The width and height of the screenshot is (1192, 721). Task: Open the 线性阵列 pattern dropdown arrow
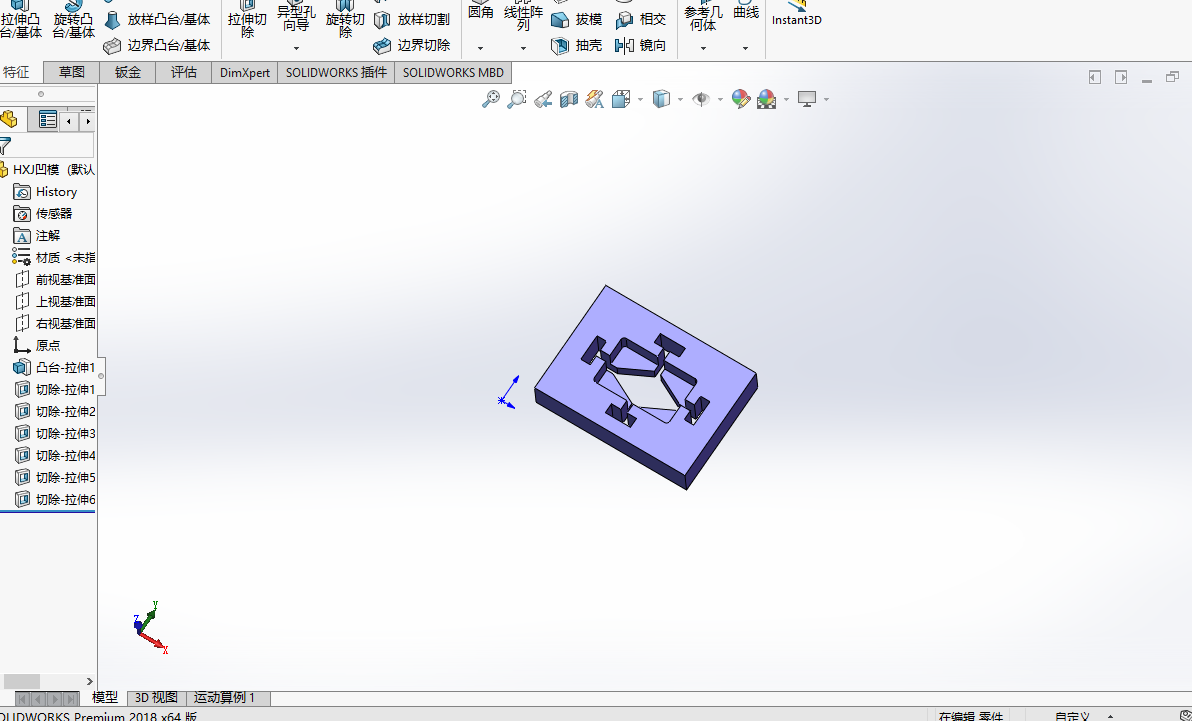click(x=523, y=49)
